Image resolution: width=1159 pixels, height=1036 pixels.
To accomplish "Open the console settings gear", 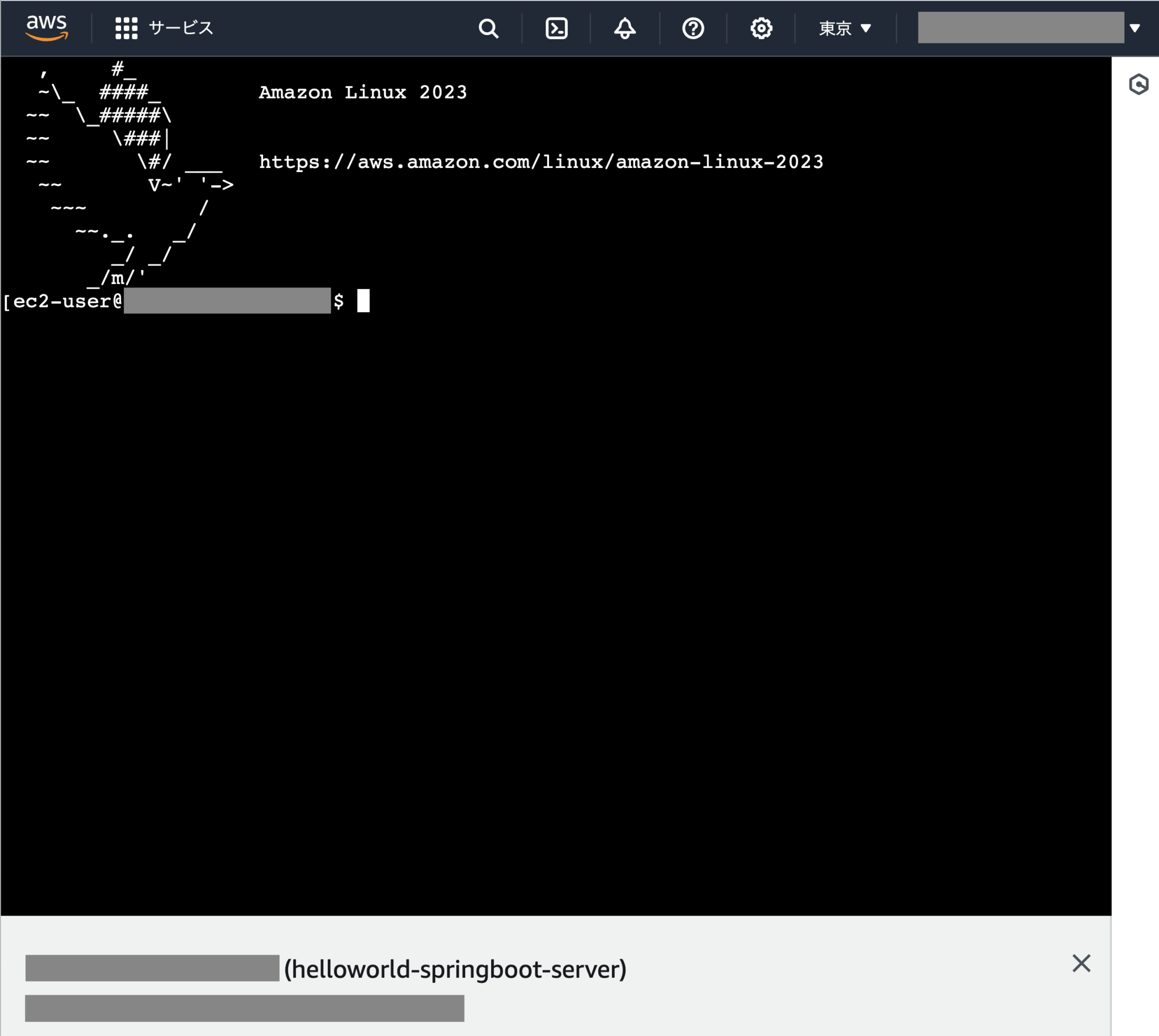I will click(761, 28).
